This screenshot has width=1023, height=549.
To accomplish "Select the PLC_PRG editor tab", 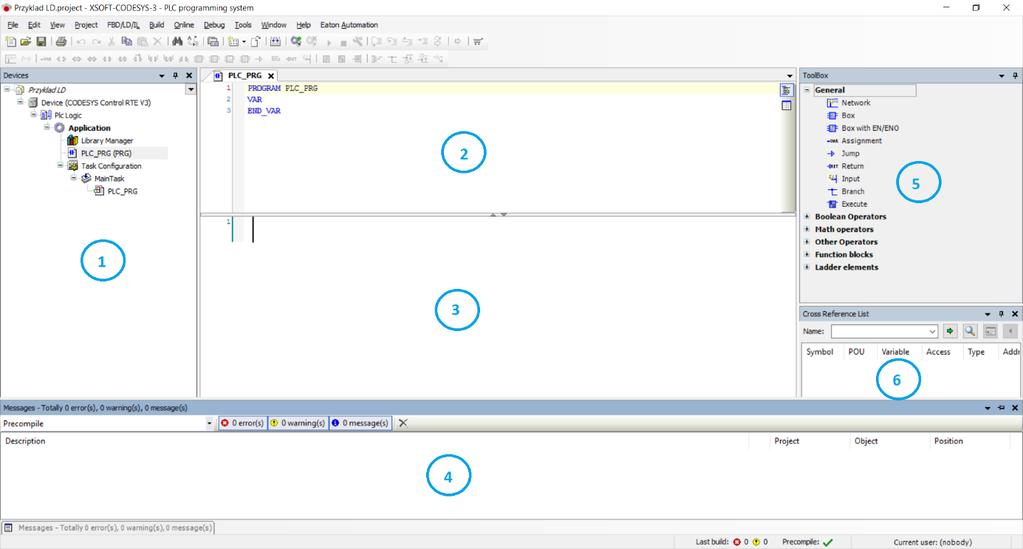I will coord(244,76).
